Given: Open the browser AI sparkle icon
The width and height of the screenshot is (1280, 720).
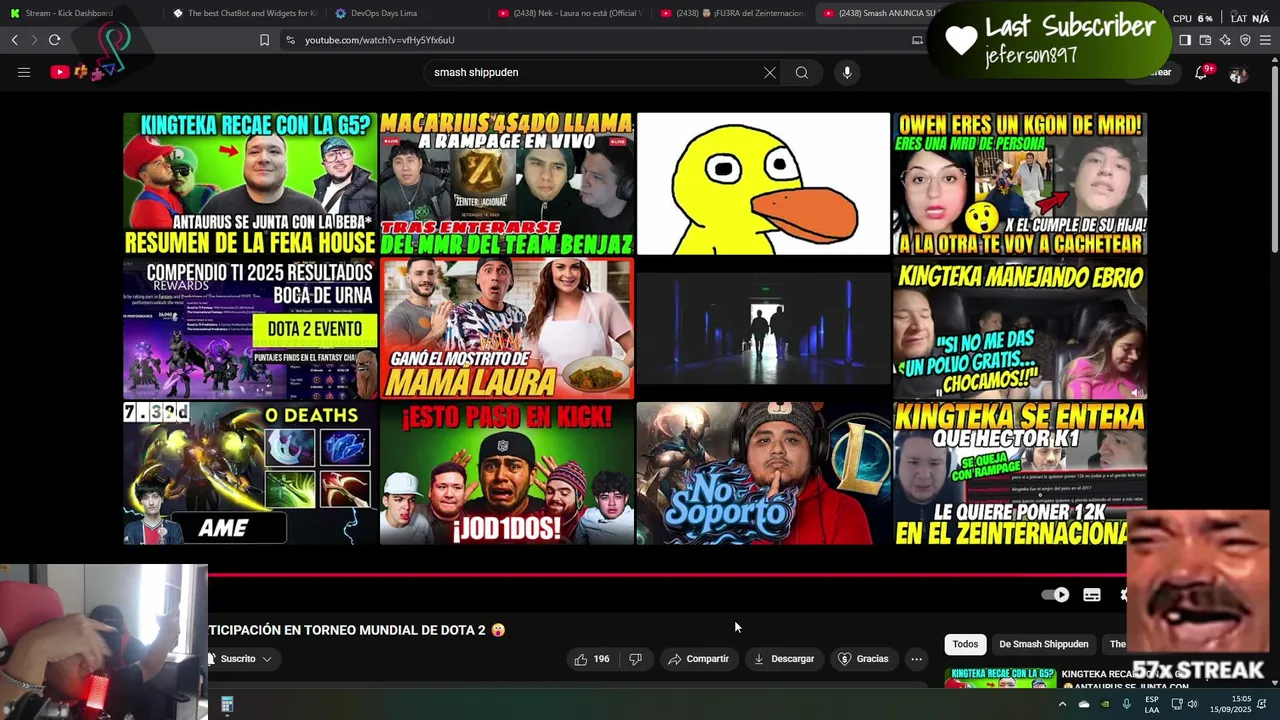Looking at the screenshot, I should (1225, 40).
